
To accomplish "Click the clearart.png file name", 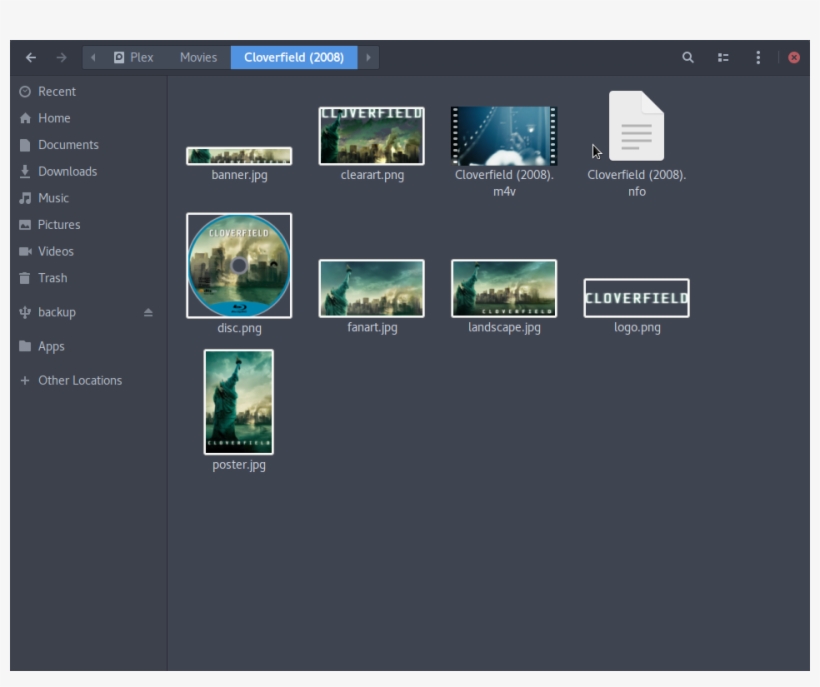I will click(x=372, y=175).
